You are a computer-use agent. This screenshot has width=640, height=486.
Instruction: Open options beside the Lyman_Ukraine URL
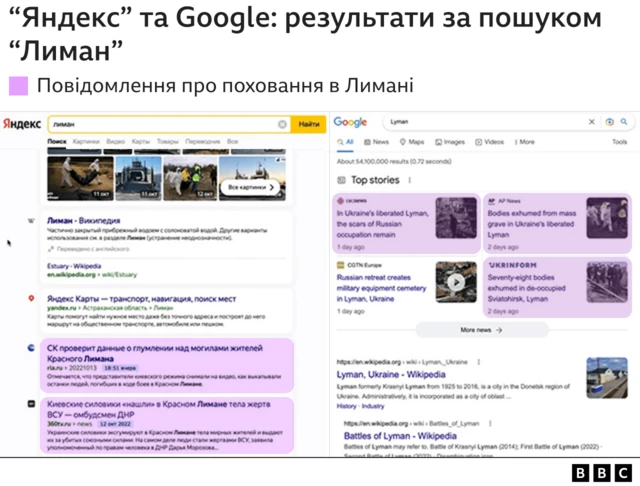tap(478, 362)
